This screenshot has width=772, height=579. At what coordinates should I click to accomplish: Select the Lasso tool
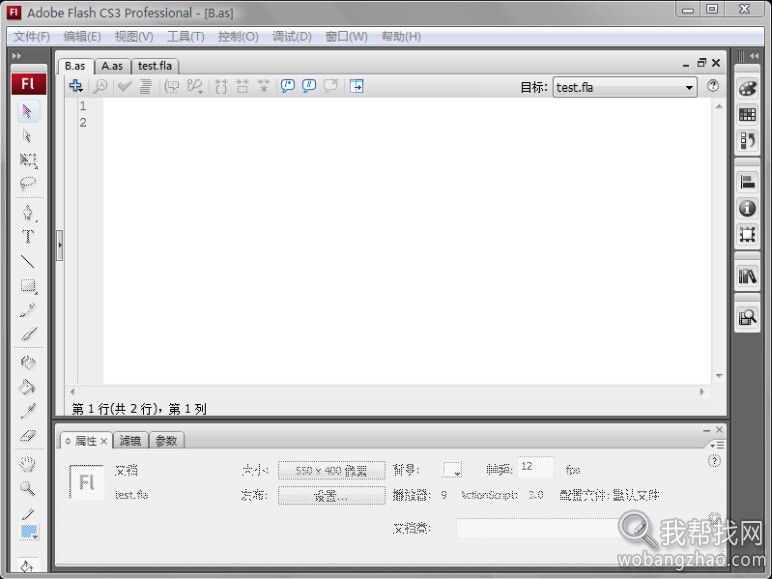[28, 183]
